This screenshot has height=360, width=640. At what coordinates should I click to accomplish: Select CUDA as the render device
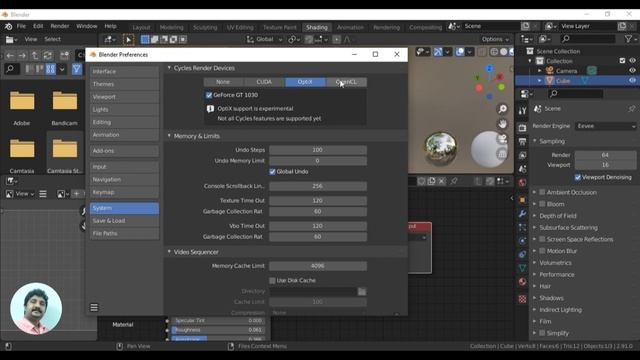tap(264, 82)
